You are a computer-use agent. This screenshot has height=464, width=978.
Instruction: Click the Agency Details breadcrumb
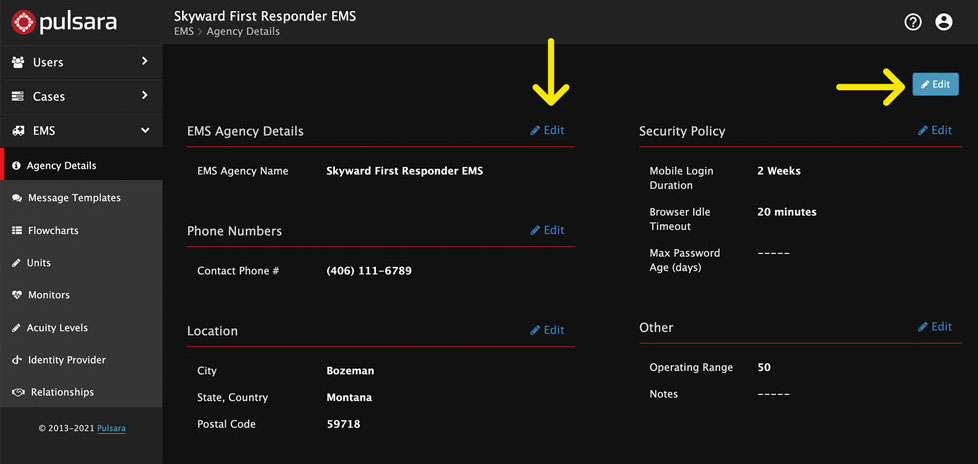(243, 31)
